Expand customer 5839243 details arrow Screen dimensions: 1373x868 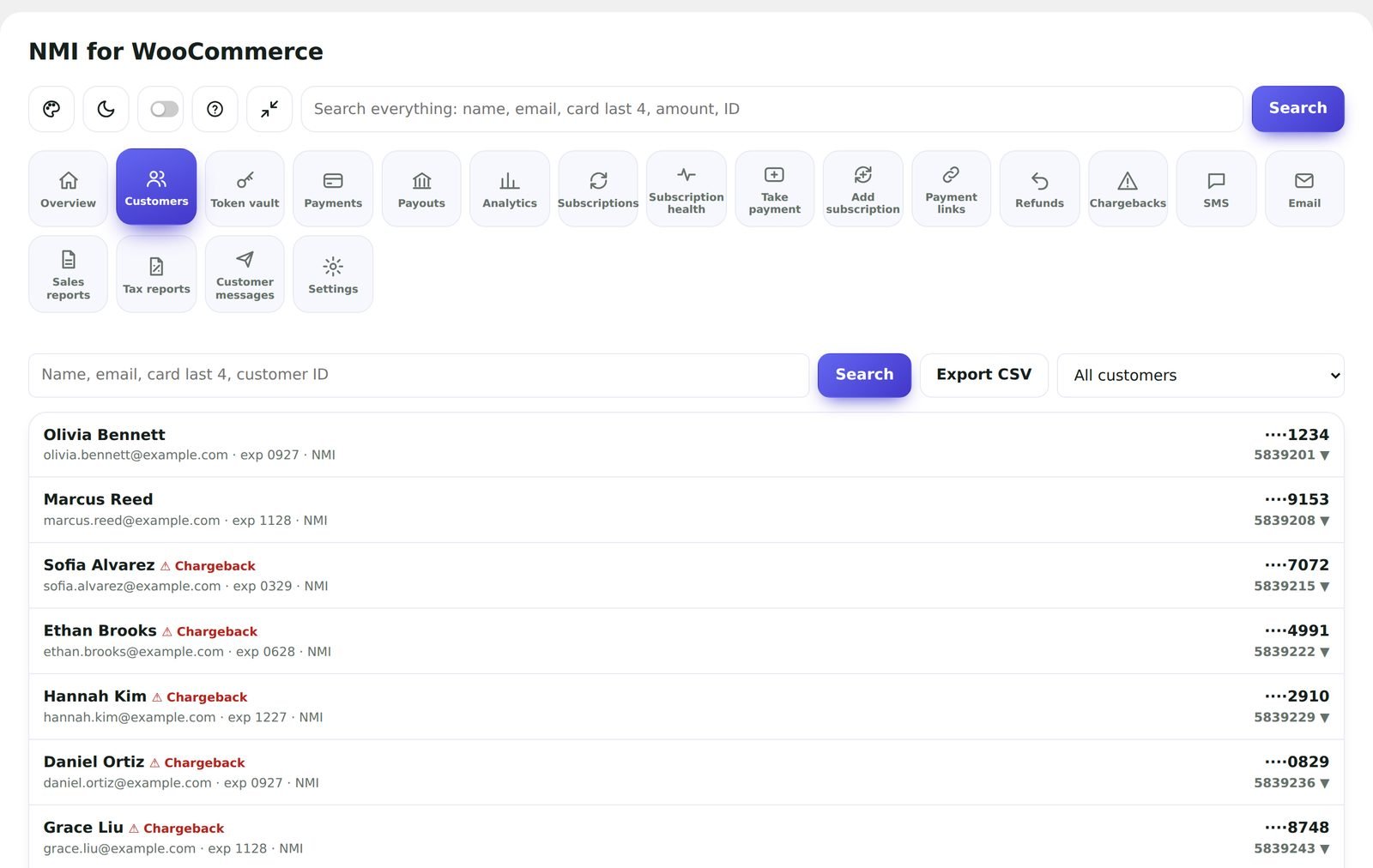(1325, 849)
